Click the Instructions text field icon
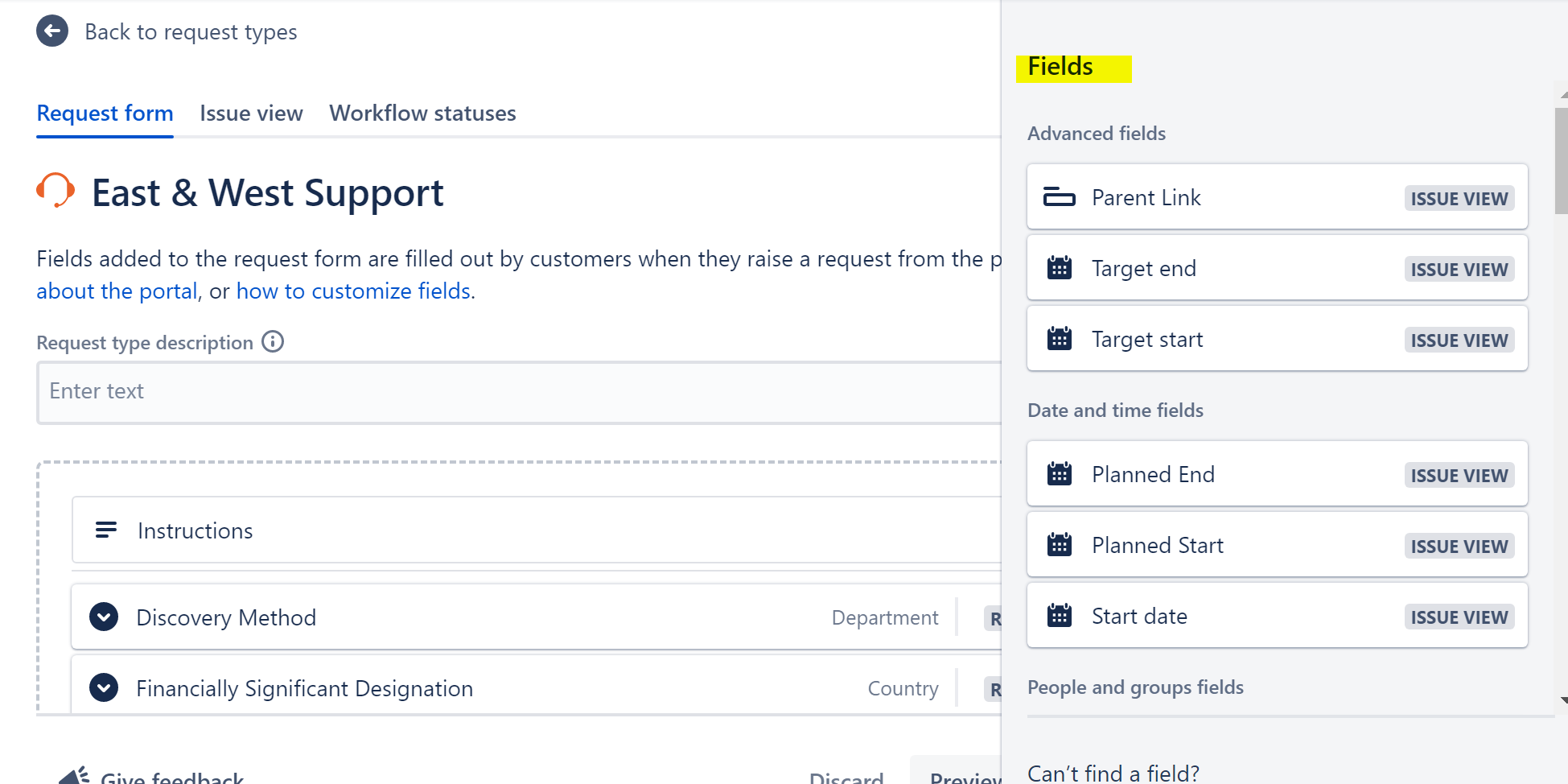This screenshot has height=784, width=1568. pos(106,530)
